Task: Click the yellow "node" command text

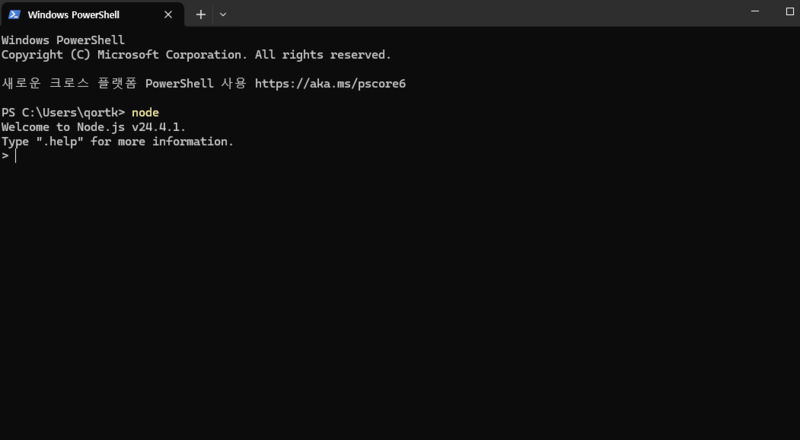Action: pyautogui.click(x=145, y=112)
